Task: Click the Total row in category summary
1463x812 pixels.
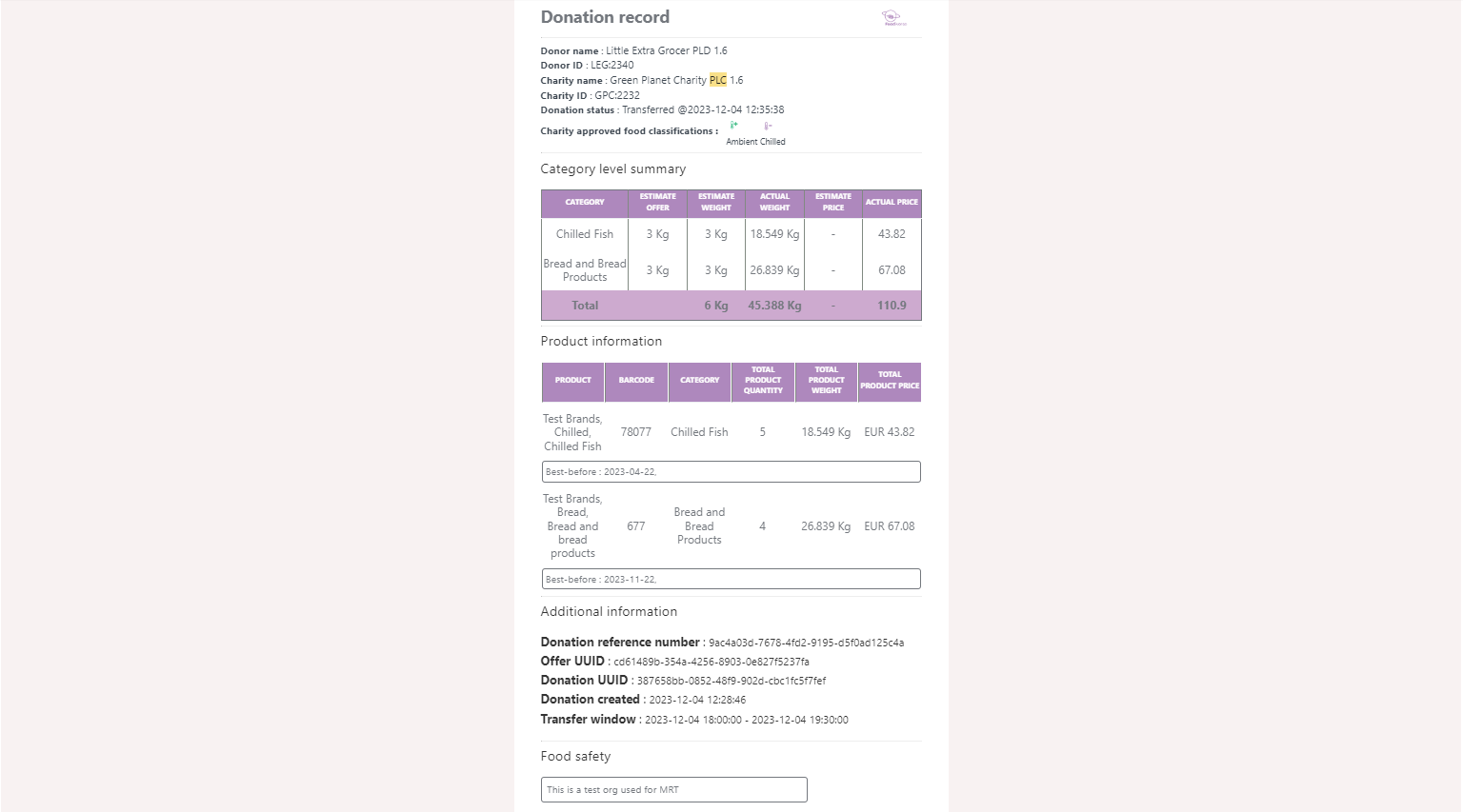Action: click(585, 306)
